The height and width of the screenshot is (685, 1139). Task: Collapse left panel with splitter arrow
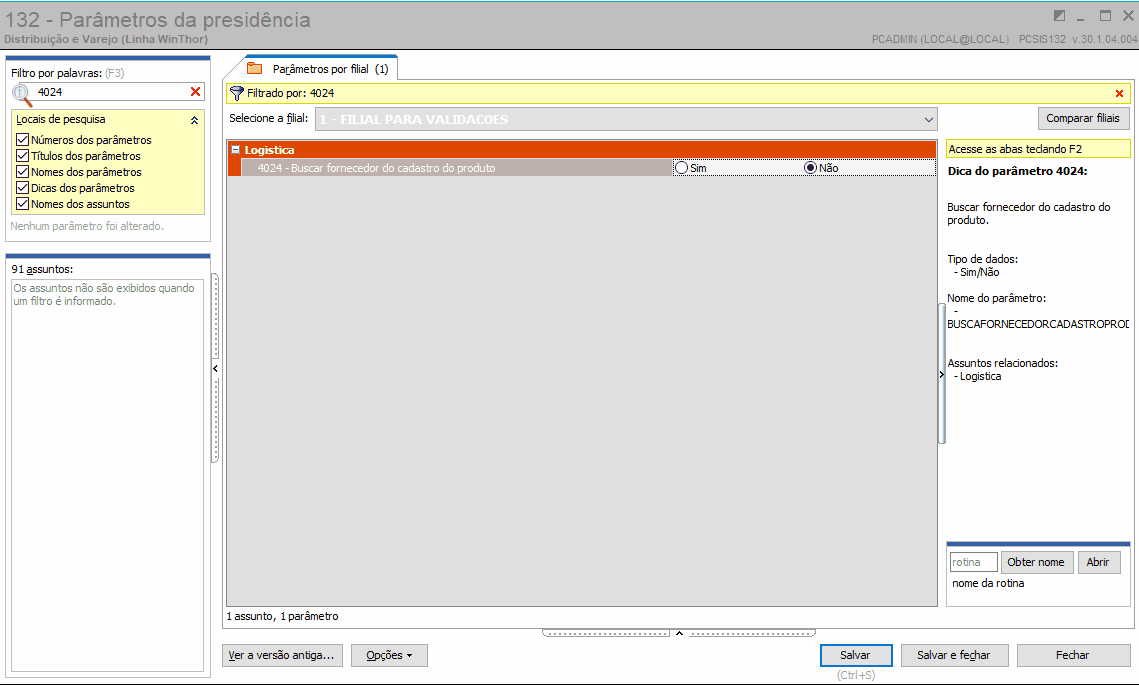pyautogui.click(x=215, y=368)
